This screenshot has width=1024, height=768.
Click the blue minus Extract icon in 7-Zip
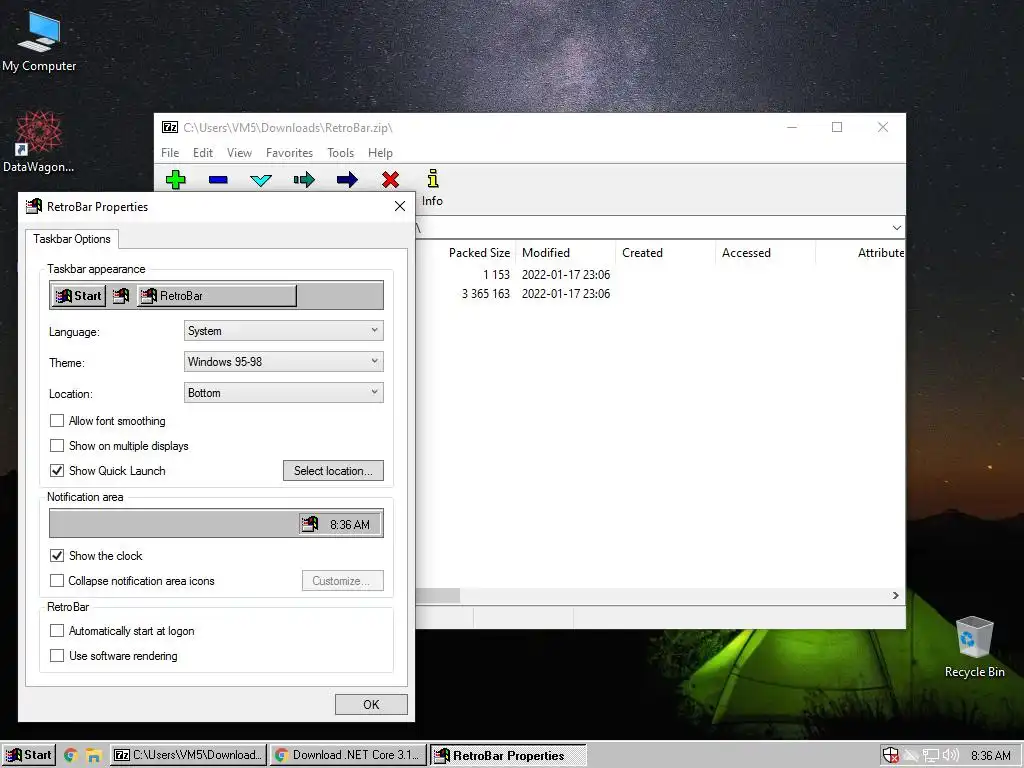218,180
